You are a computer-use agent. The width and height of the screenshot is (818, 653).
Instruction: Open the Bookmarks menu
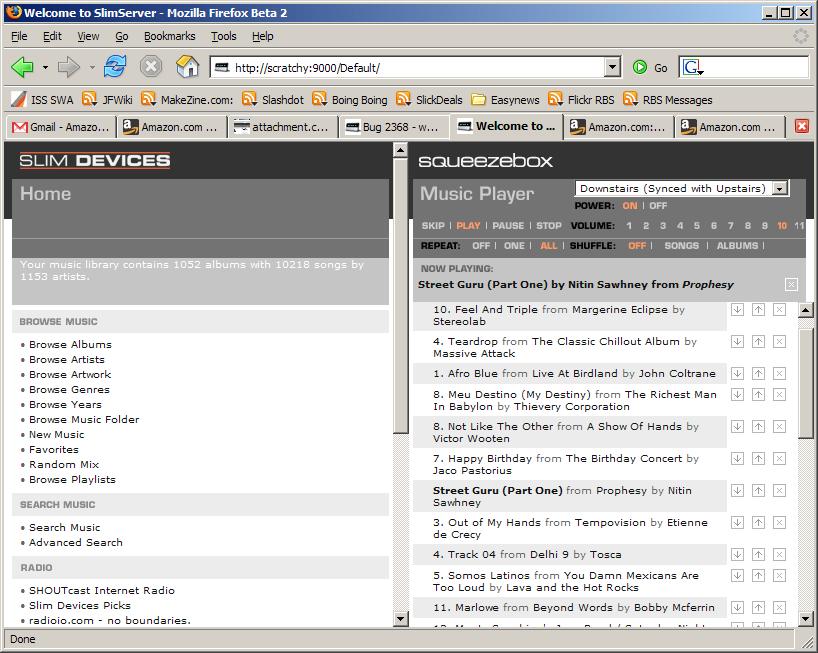(x=169, y=36)
